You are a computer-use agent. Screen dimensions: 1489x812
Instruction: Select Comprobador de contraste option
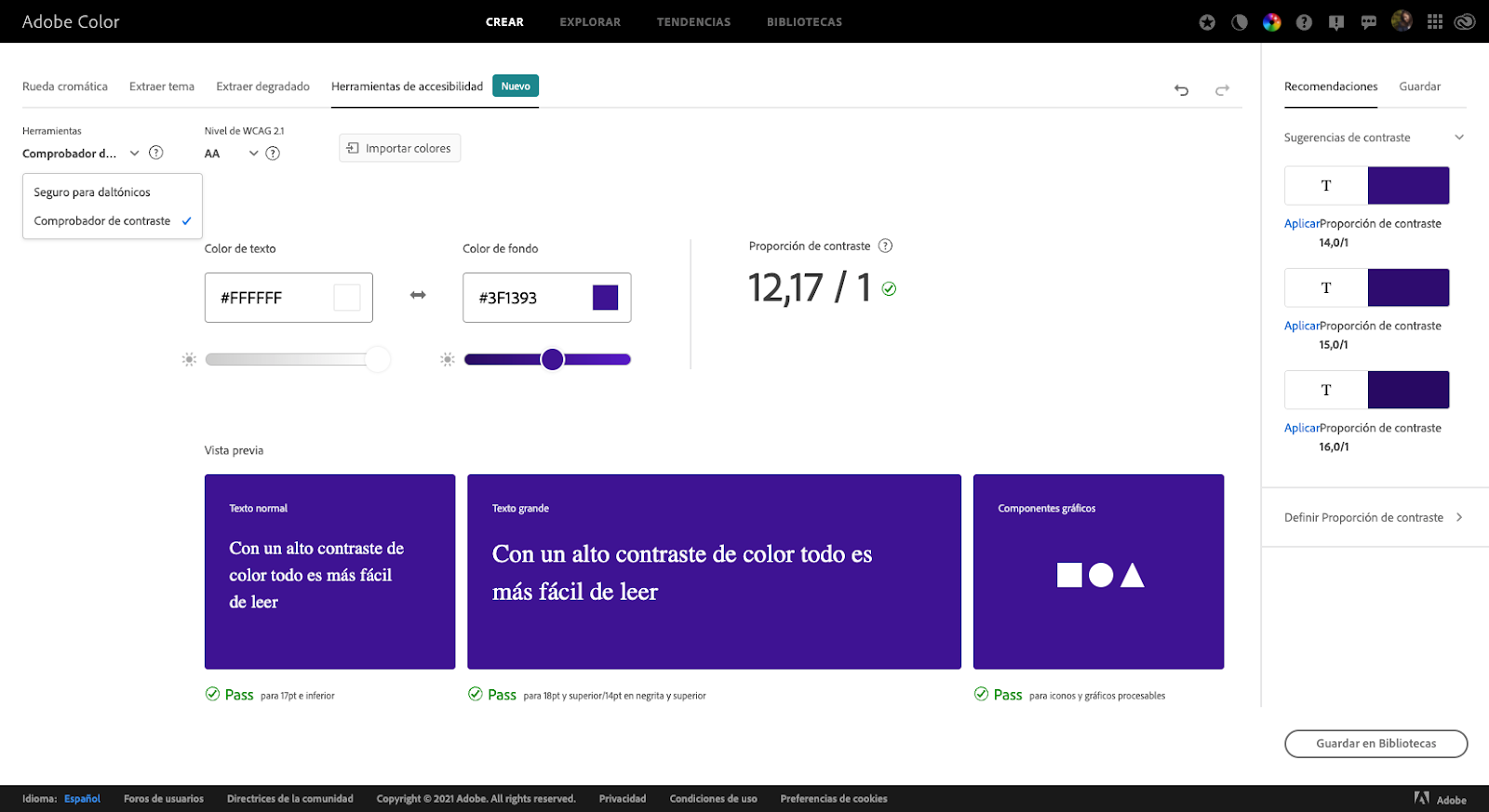coord(113,221)
